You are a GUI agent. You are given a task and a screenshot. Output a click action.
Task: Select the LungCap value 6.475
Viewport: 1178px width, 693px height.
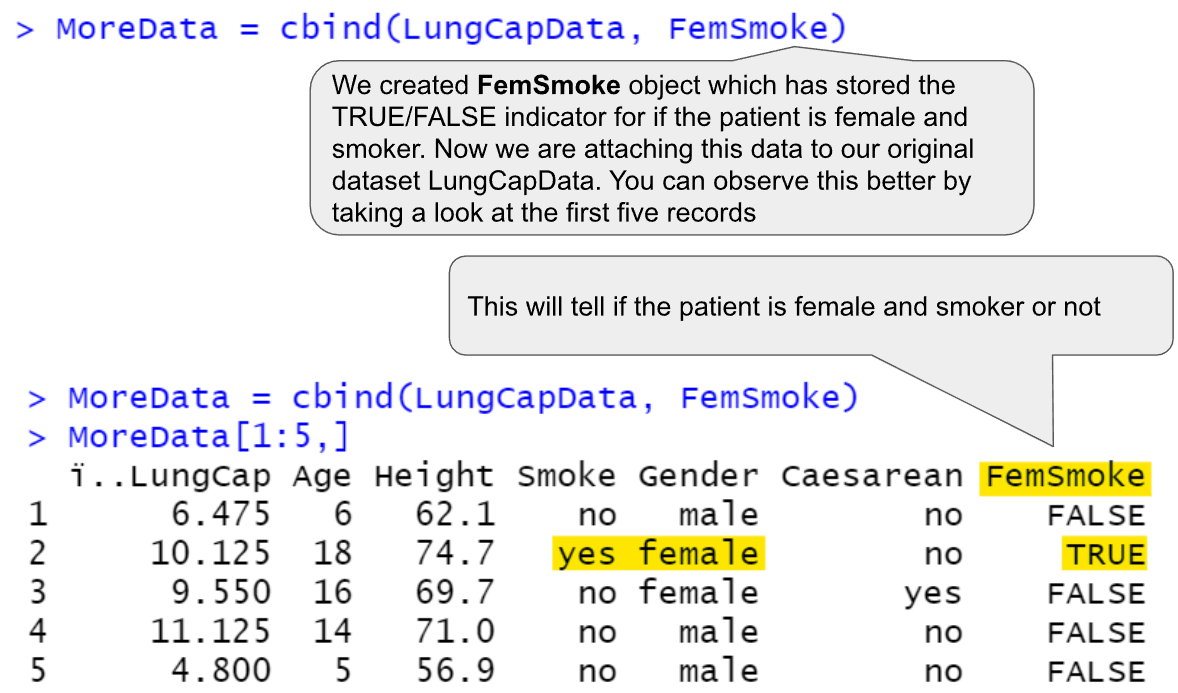[x=220, y=515]
